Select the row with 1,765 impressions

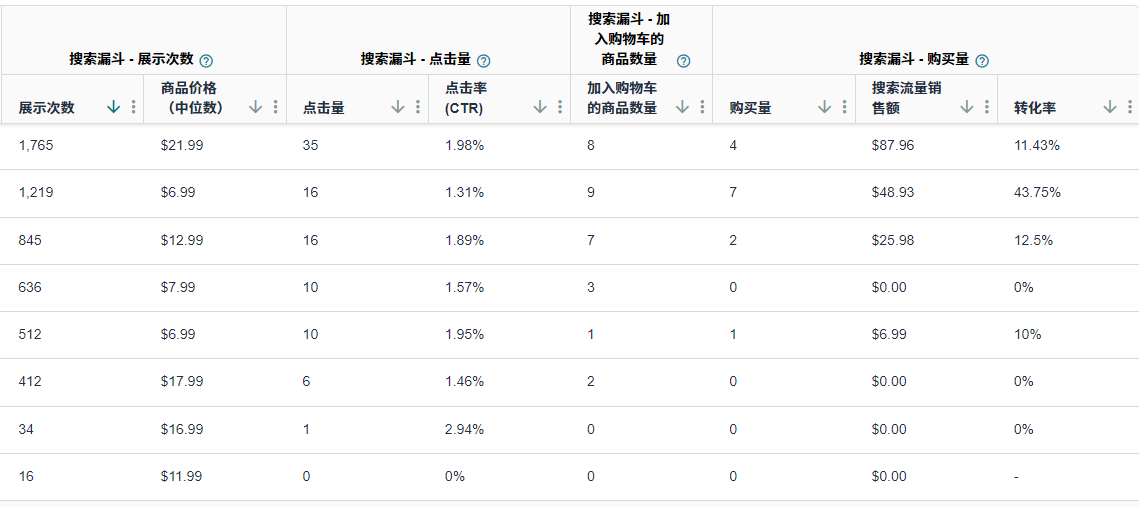click(36, 145)
